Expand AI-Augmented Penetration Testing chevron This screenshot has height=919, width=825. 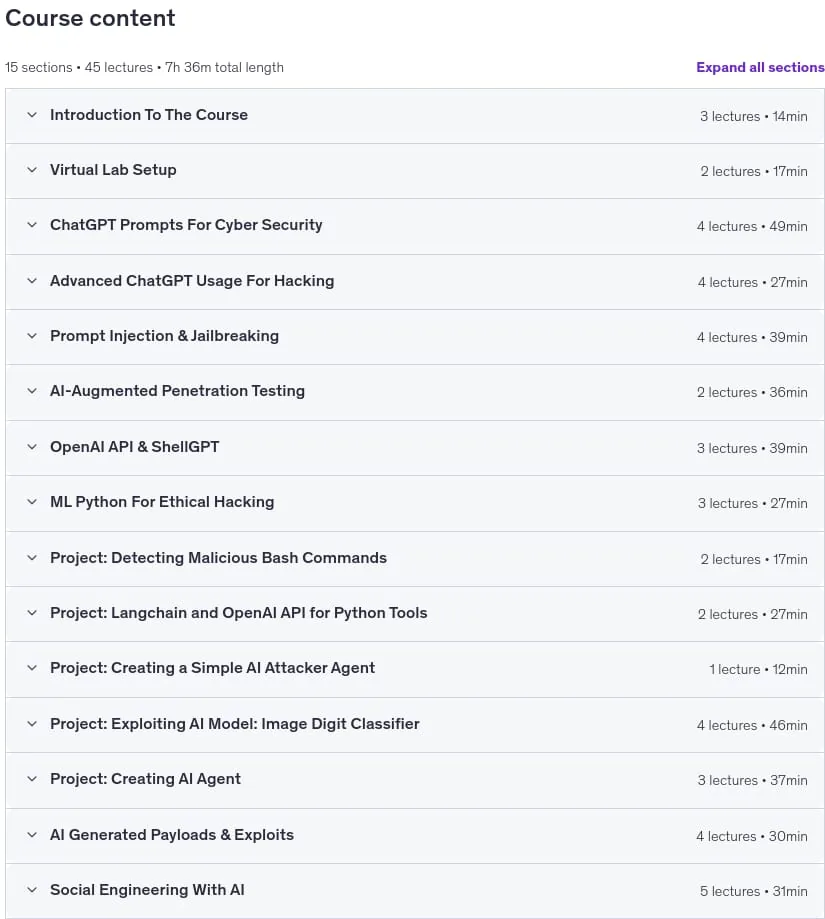[32, 391]
